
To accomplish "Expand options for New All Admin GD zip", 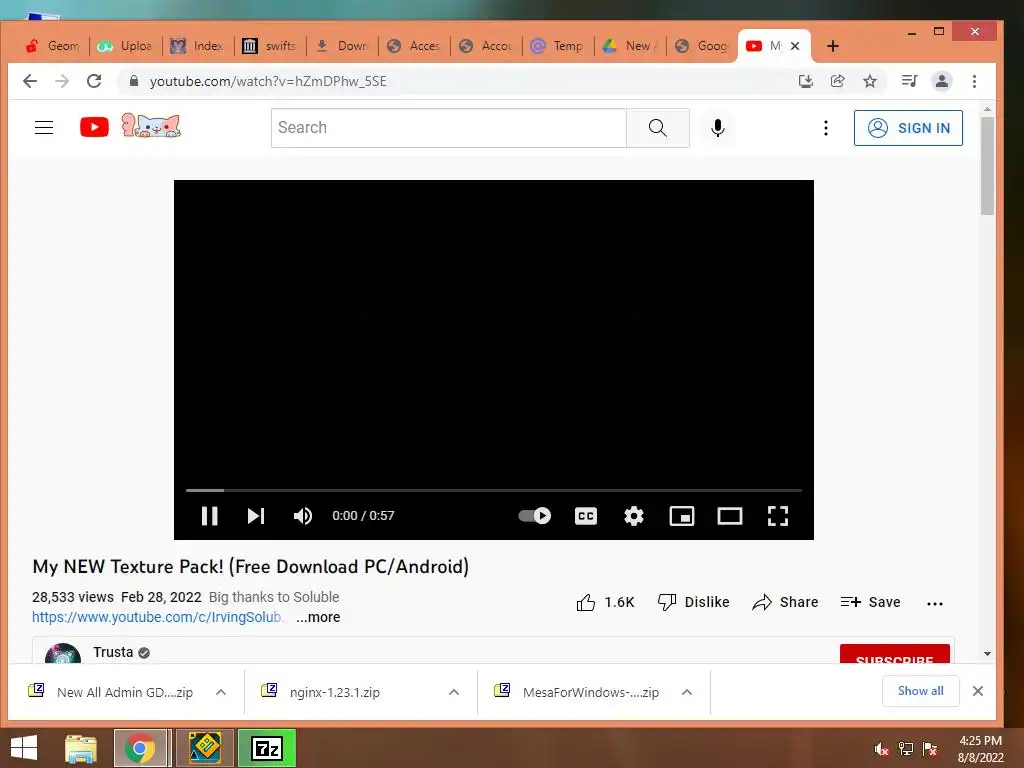I will click(221, 692).
